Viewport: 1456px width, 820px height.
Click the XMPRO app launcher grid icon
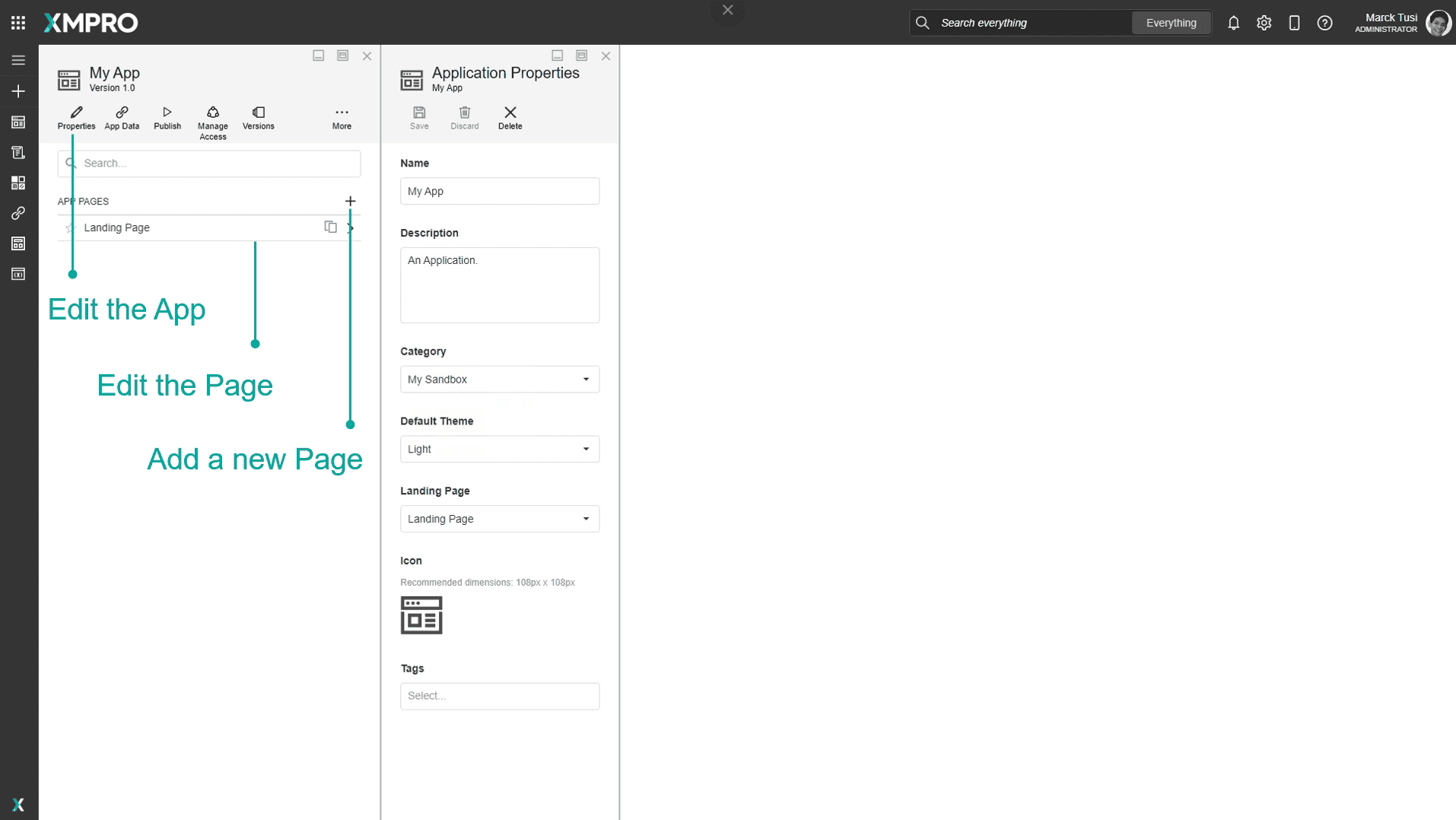tap(17, 22)
